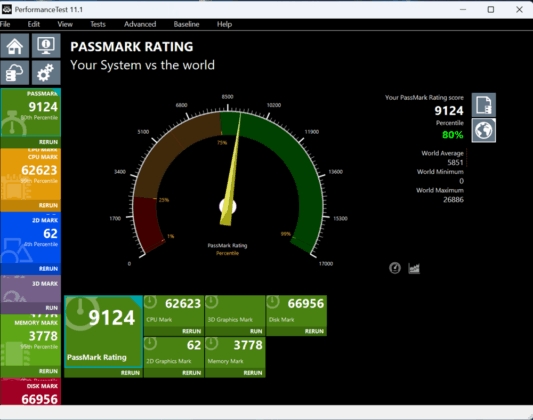Open the Tests menu
Image resolution: width=533 pixels, height=420 pixels.
[98, 24]
